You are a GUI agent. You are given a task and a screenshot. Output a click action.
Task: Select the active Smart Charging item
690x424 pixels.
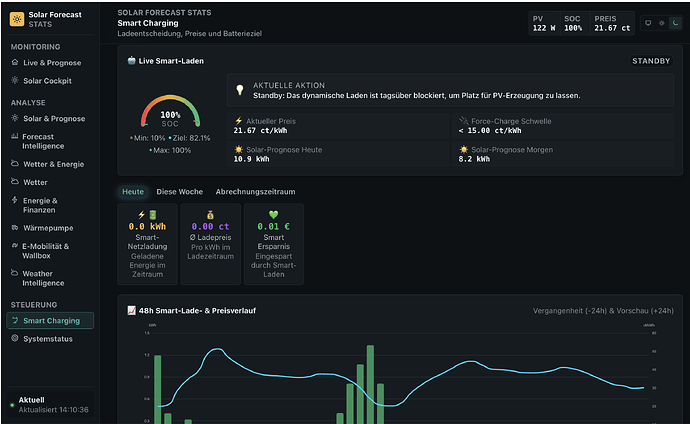pyautogui.click(x=50, y=321)
